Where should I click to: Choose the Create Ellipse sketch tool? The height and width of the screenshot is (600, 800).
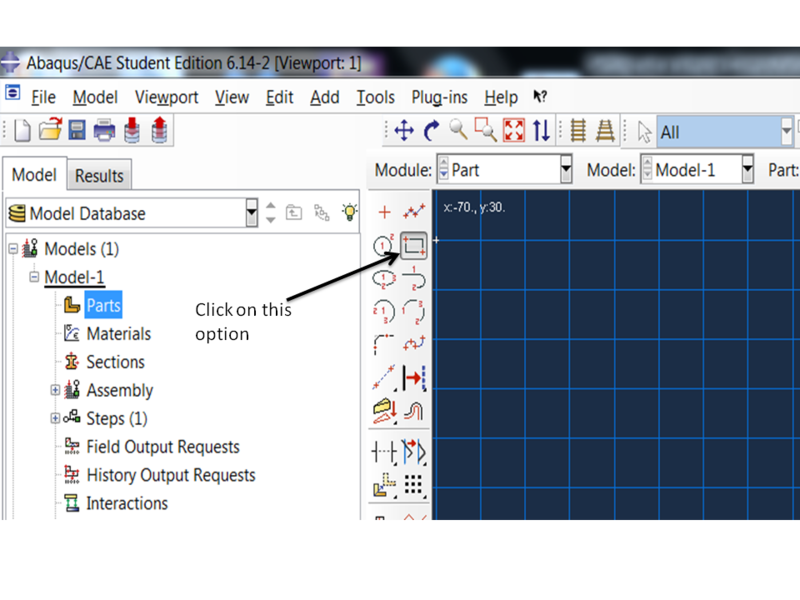383,276
